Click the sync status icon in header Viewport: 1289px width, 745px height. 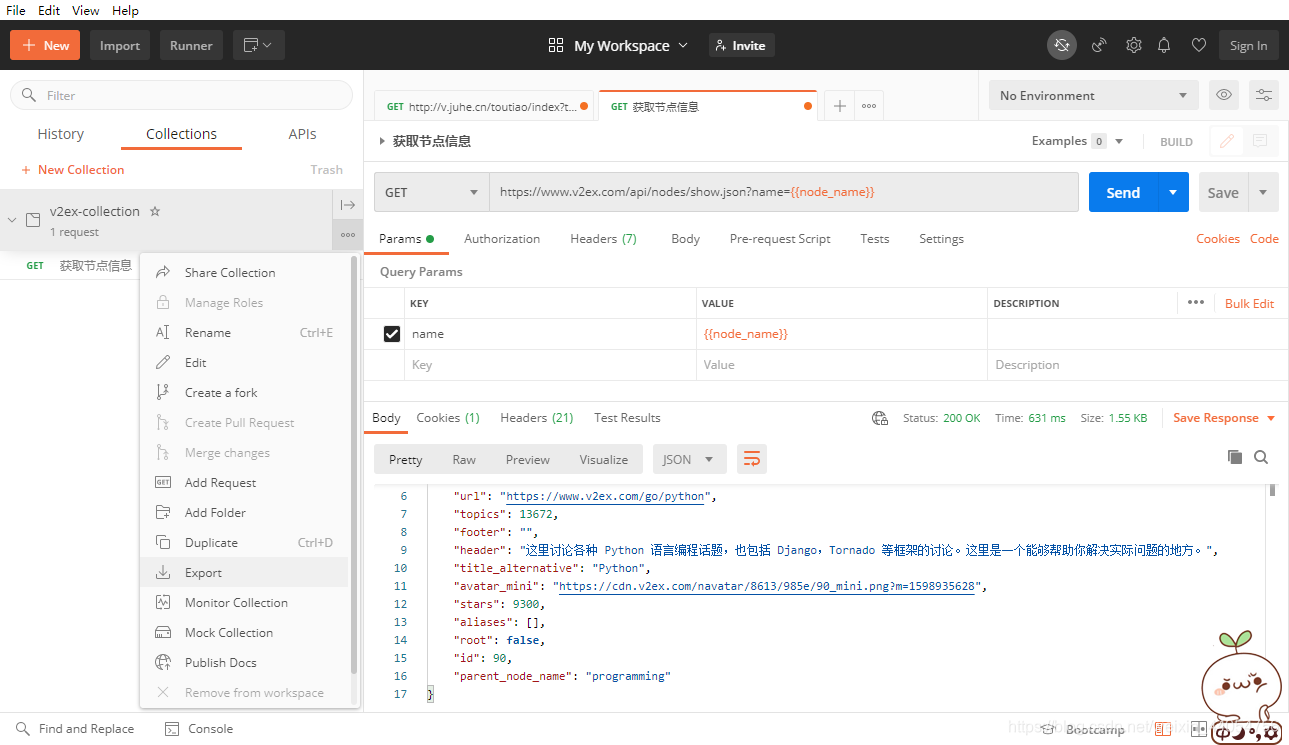click(x=1062, y=45)
